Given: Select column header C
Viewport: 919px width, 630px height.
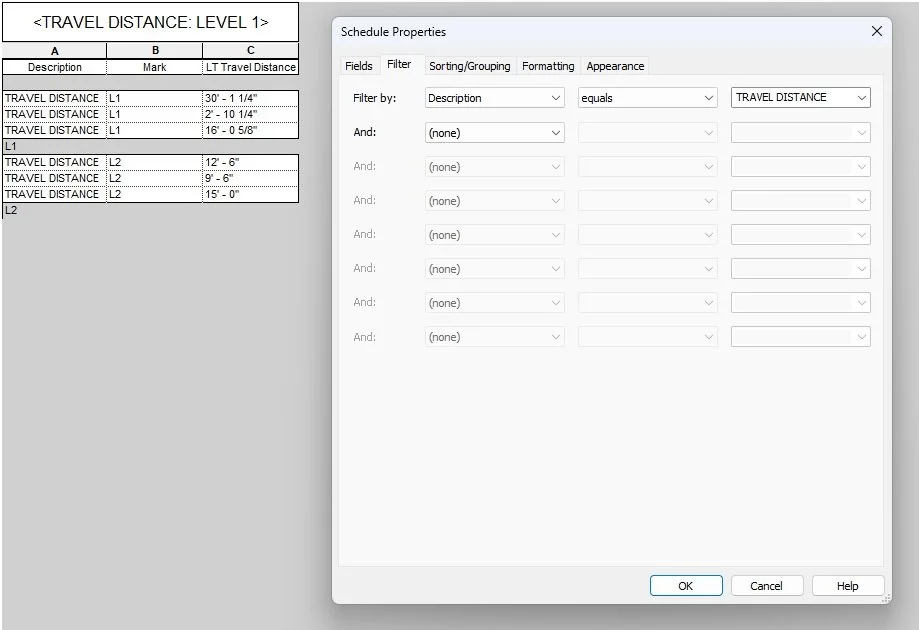Looking at the screenshot, I should (x=251, y=50).
